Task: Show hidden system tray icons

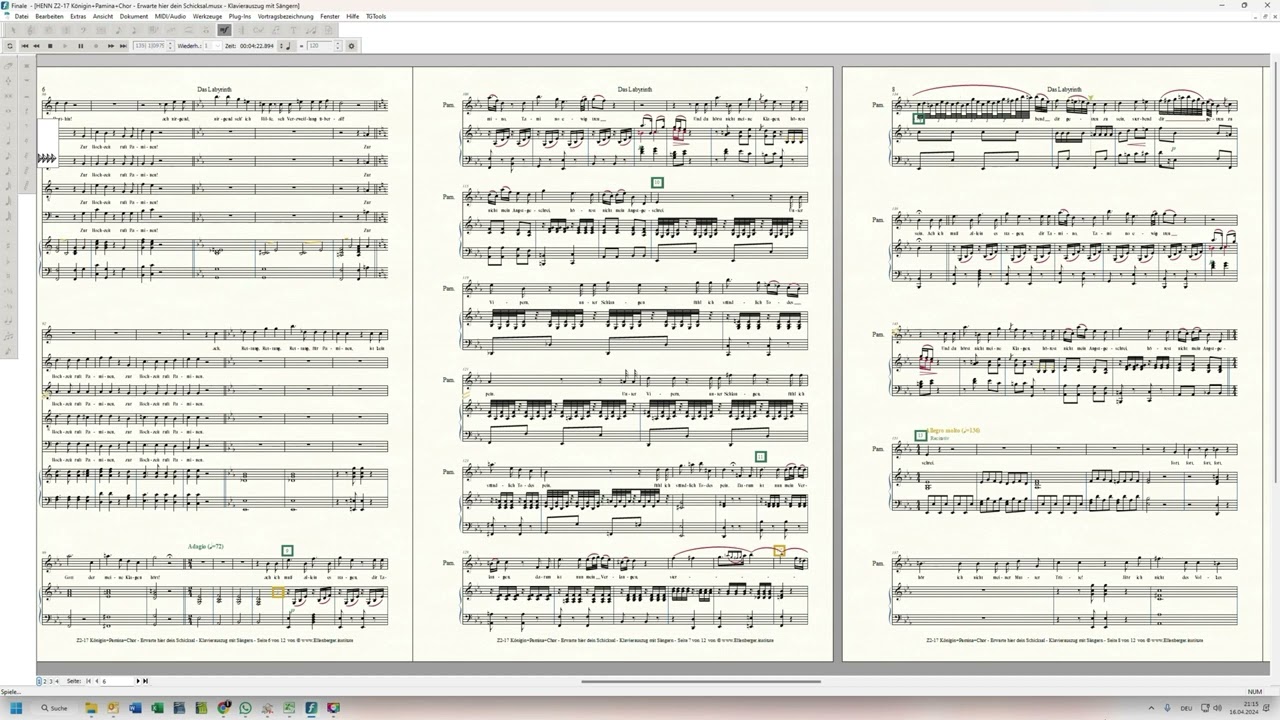Action: pos(1150,708)
